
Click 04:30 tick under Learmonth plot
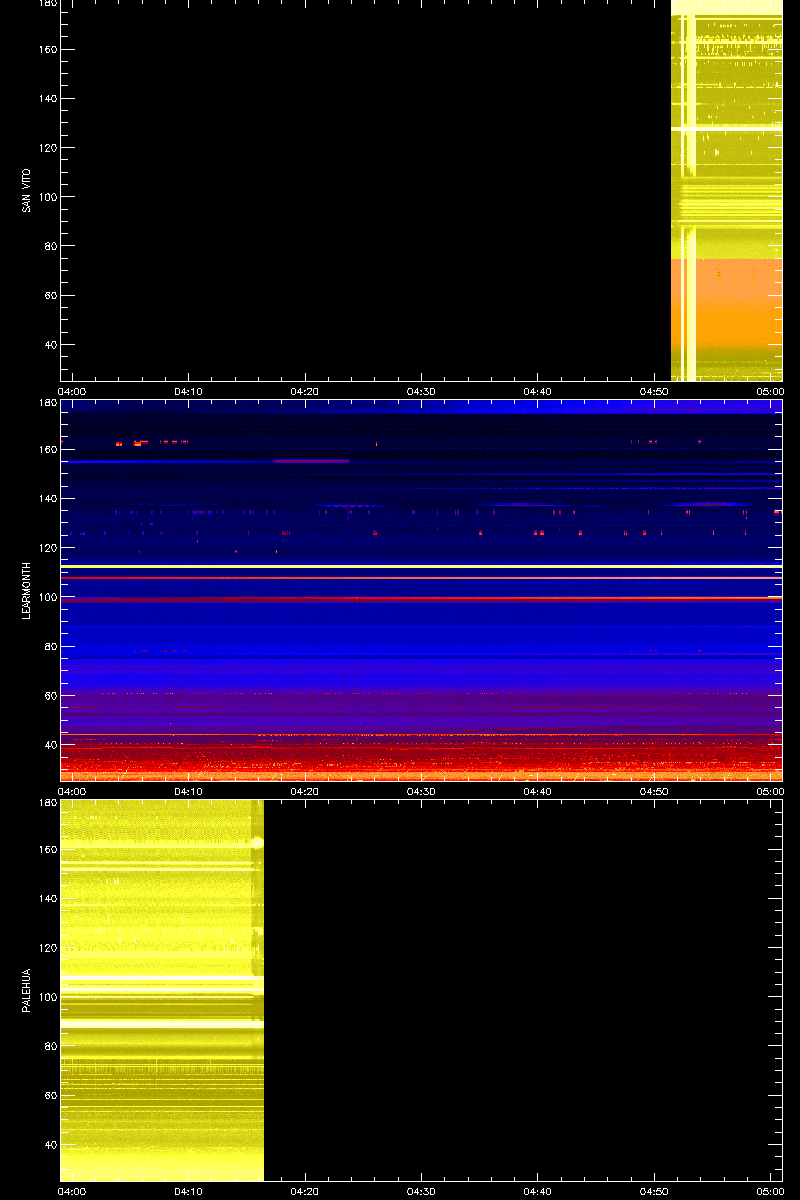pyautogui.click(x=421, y=791)
